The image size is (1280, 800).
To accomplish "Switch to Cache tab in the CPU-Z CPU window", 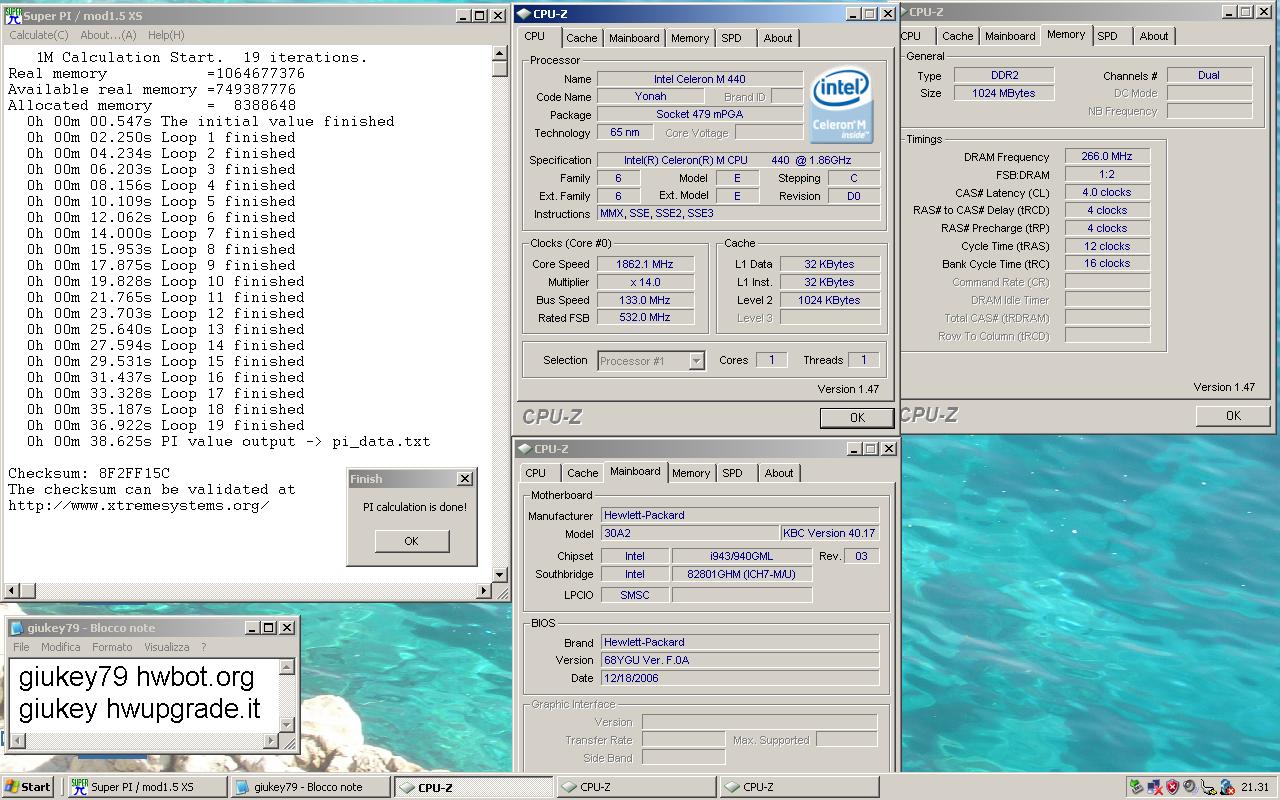I will coord(581,38).
